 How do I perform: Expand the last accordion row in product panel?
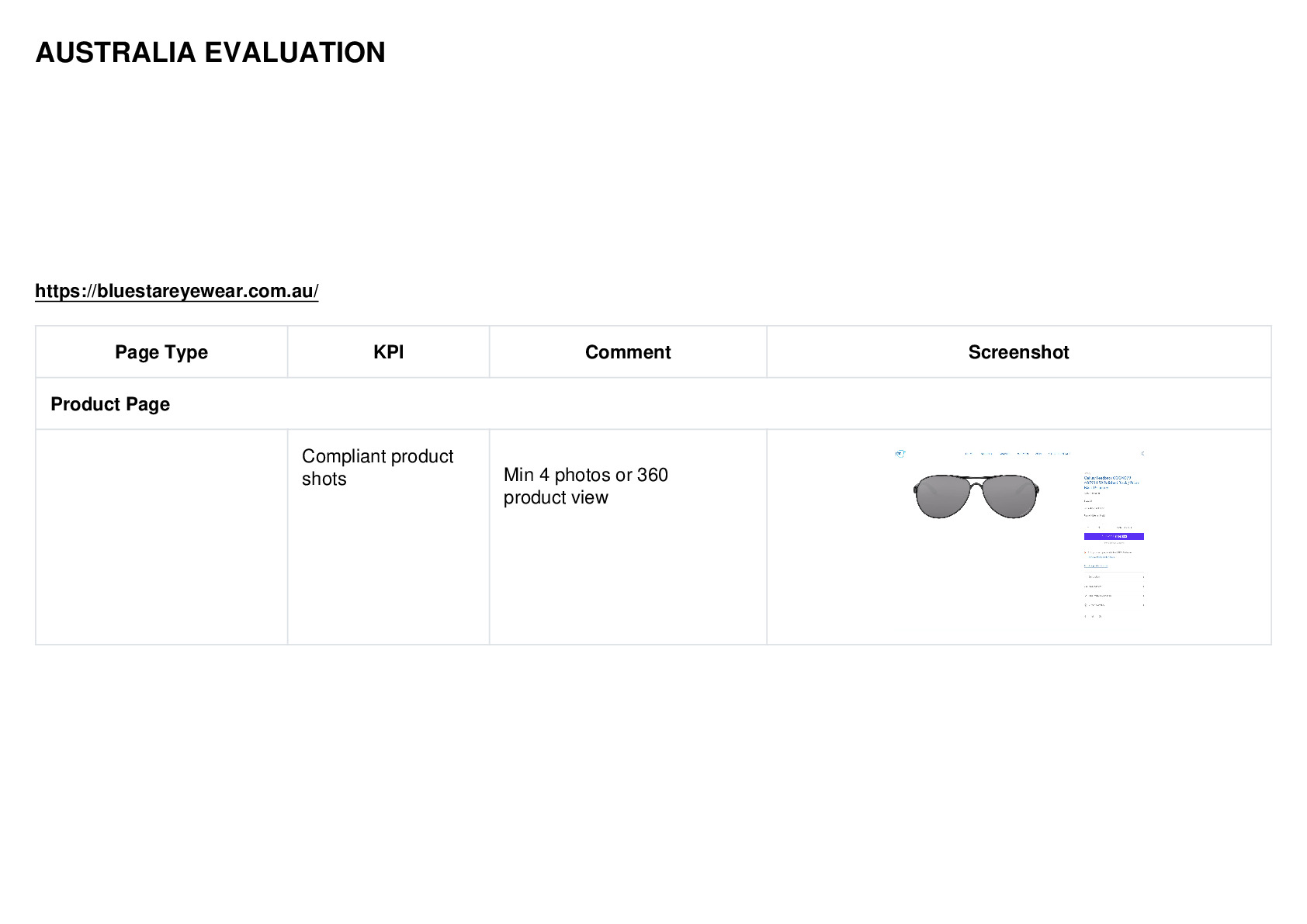(1114, 605)
